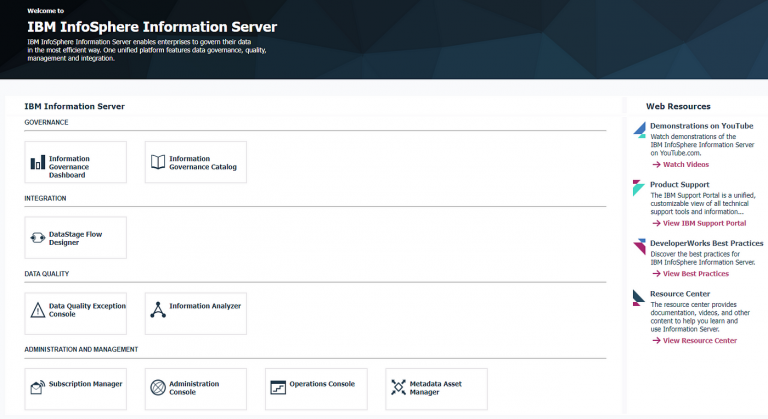Click the DeveloperWorks Best Practices magenta icon

(x=640, y=246)
